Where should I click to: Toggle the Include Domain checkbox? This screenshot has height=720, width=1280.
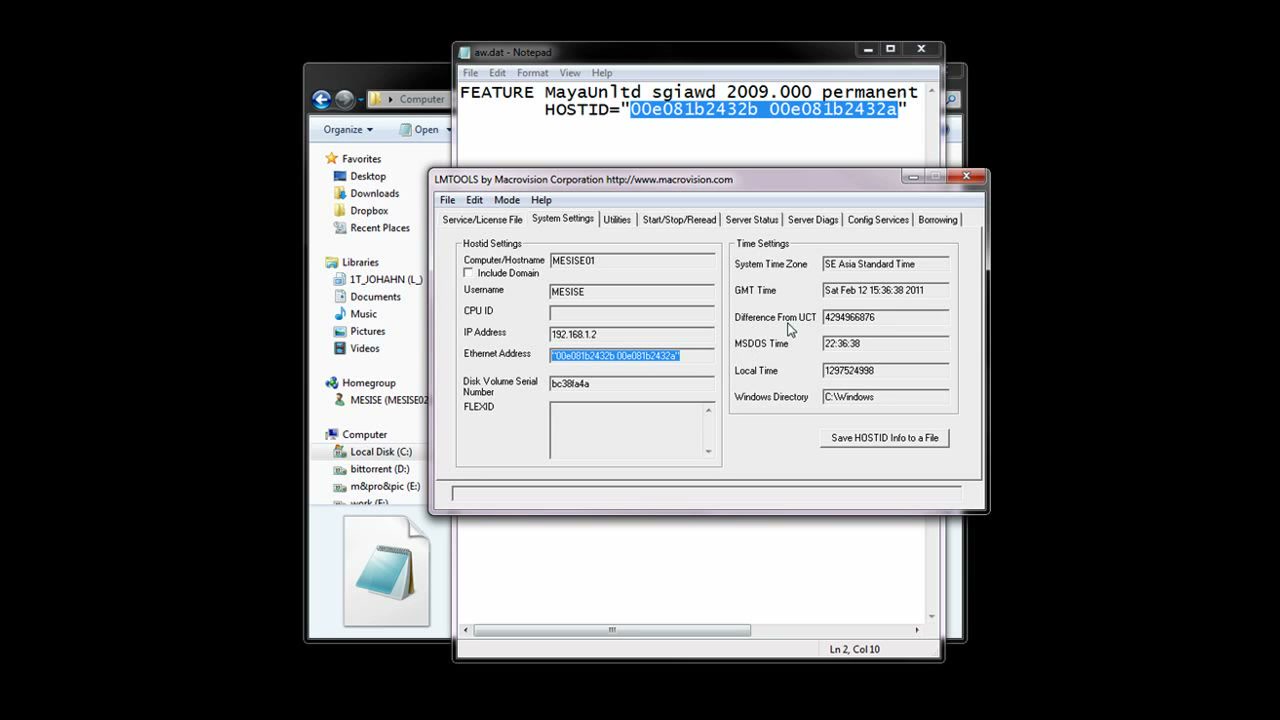(468, 273)
